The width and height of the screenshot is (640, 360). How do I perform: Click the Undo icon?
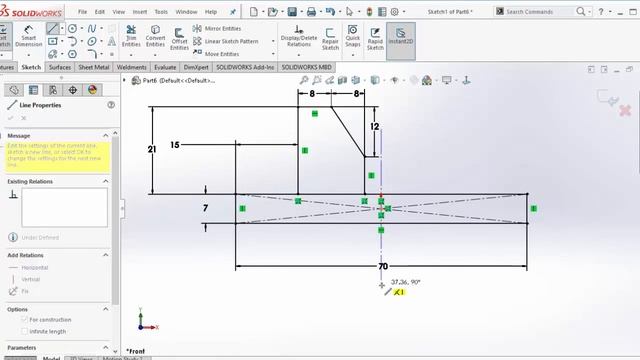330,12
